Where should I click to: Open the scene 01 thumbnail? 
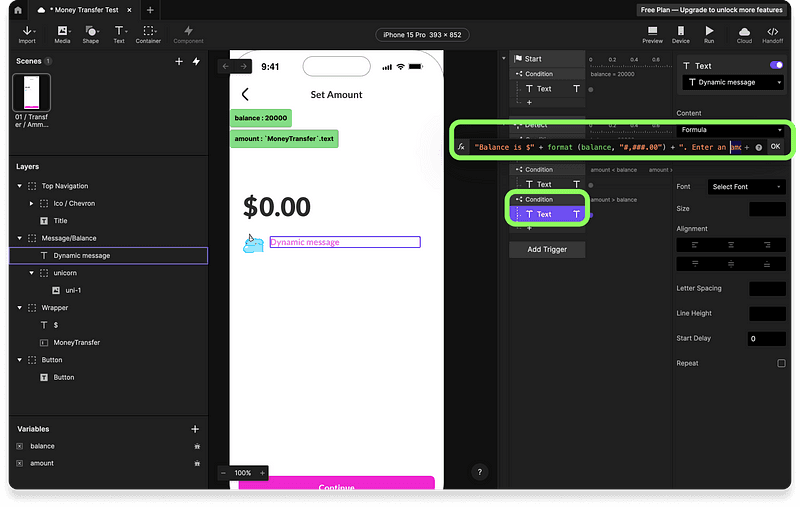pos(32,92)
